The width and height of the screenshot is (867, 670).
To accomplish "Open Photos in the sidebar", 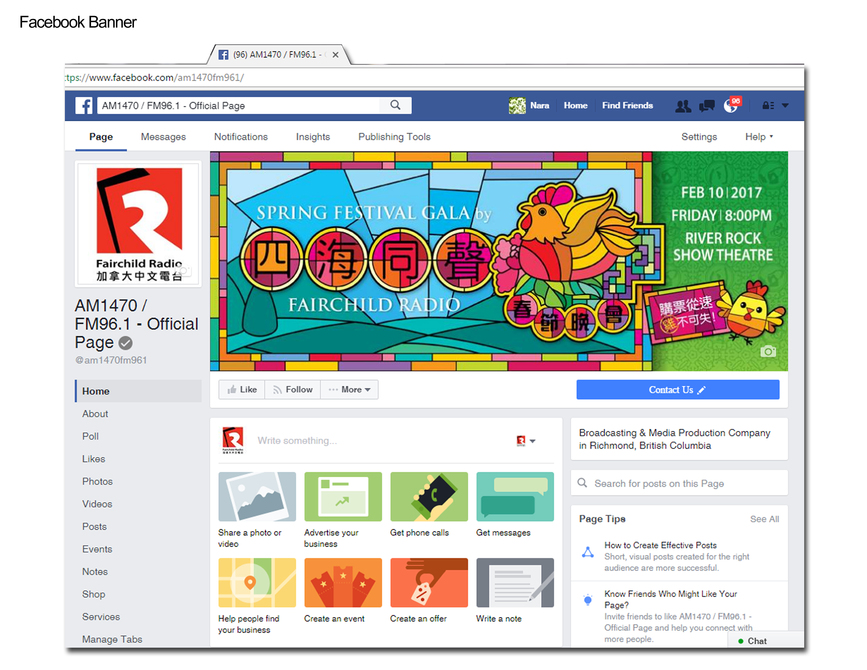I will (97, 481).
